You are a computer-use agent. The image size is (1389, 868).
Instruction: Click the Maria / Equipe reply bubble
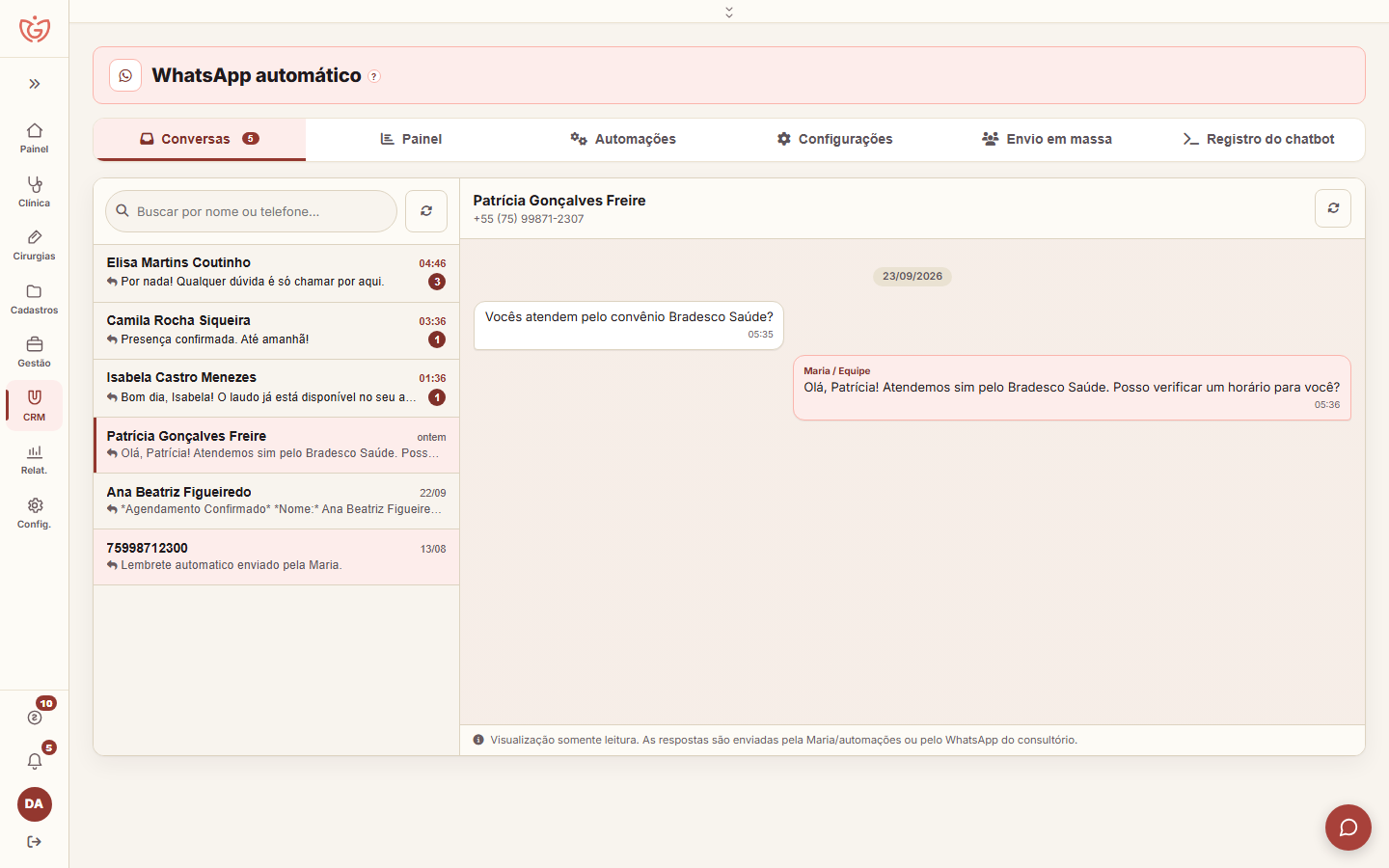click(x=1072, y=388)
